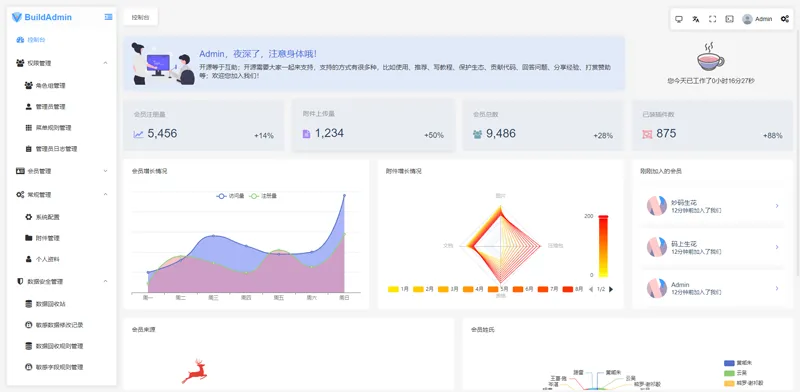Click the 您今天已工作了0小时16分27秒 text
This screenshot has height=392, width=800.
(x=711, y=81)
